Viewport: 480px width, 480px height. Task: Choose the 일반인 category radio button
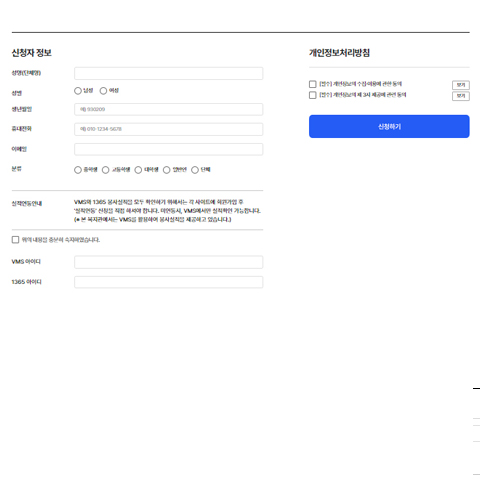(166, 170)
